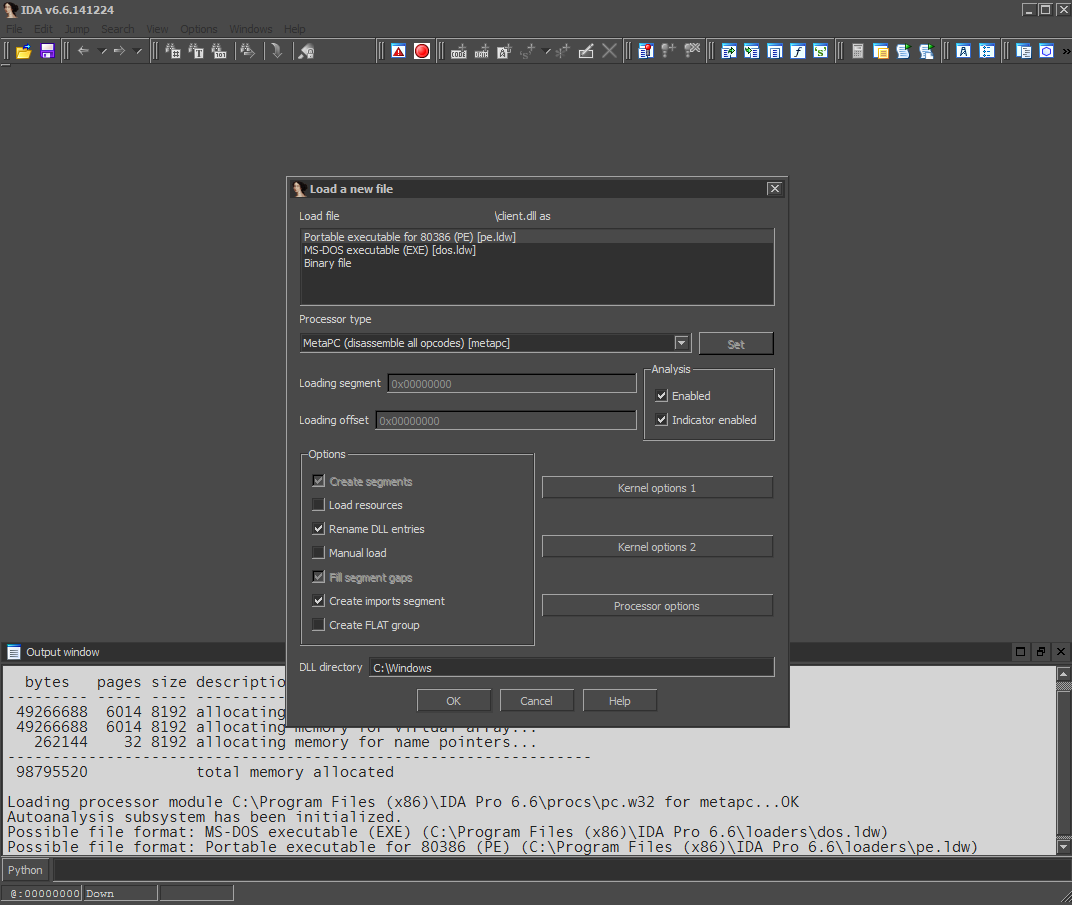Click the Jump back arrow in toolbar
Image resolution: width=1072 pixels, height=905 pixels.
[x=83, y=51]
